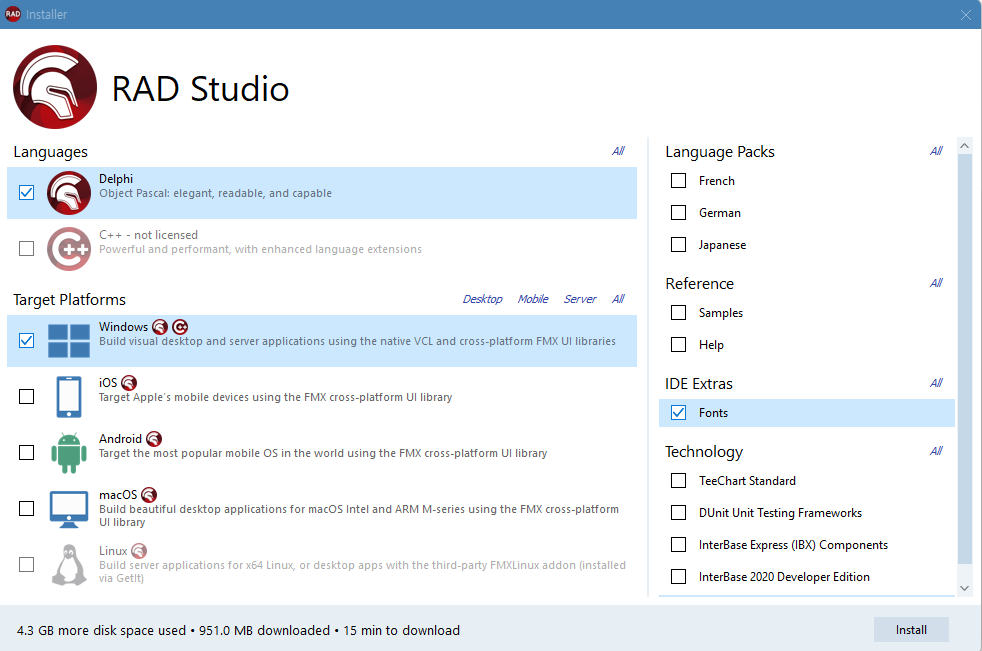Enable the macOS platform checkbox
Screen dimensions: 982x651
(26, 508)
